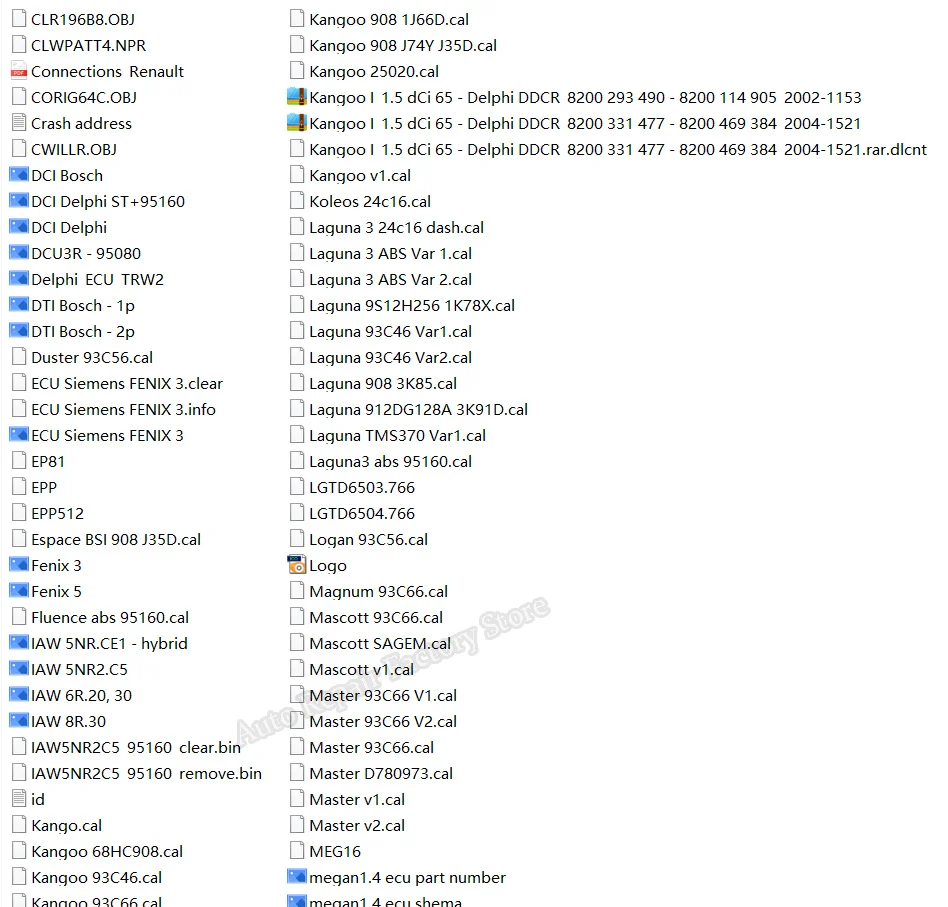Select Laguna 3 24c16 dash.cal

(387, 227)
